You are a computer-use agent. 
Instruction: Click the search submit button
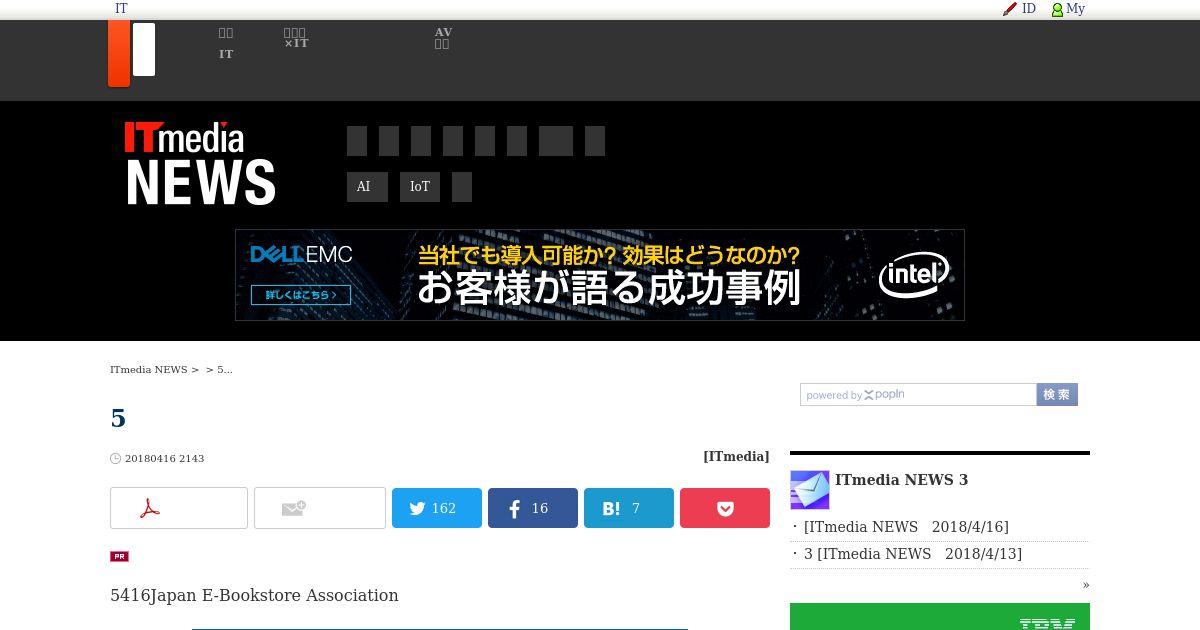(1057, 395)
